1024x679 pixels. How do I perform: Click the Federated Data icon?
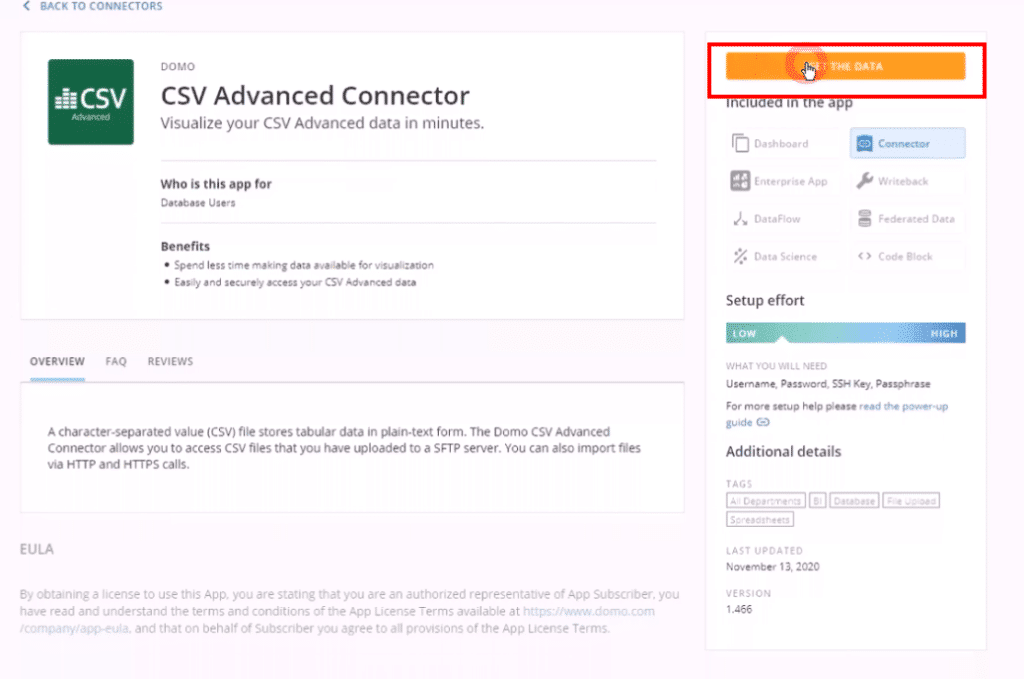tap(865, 219)
